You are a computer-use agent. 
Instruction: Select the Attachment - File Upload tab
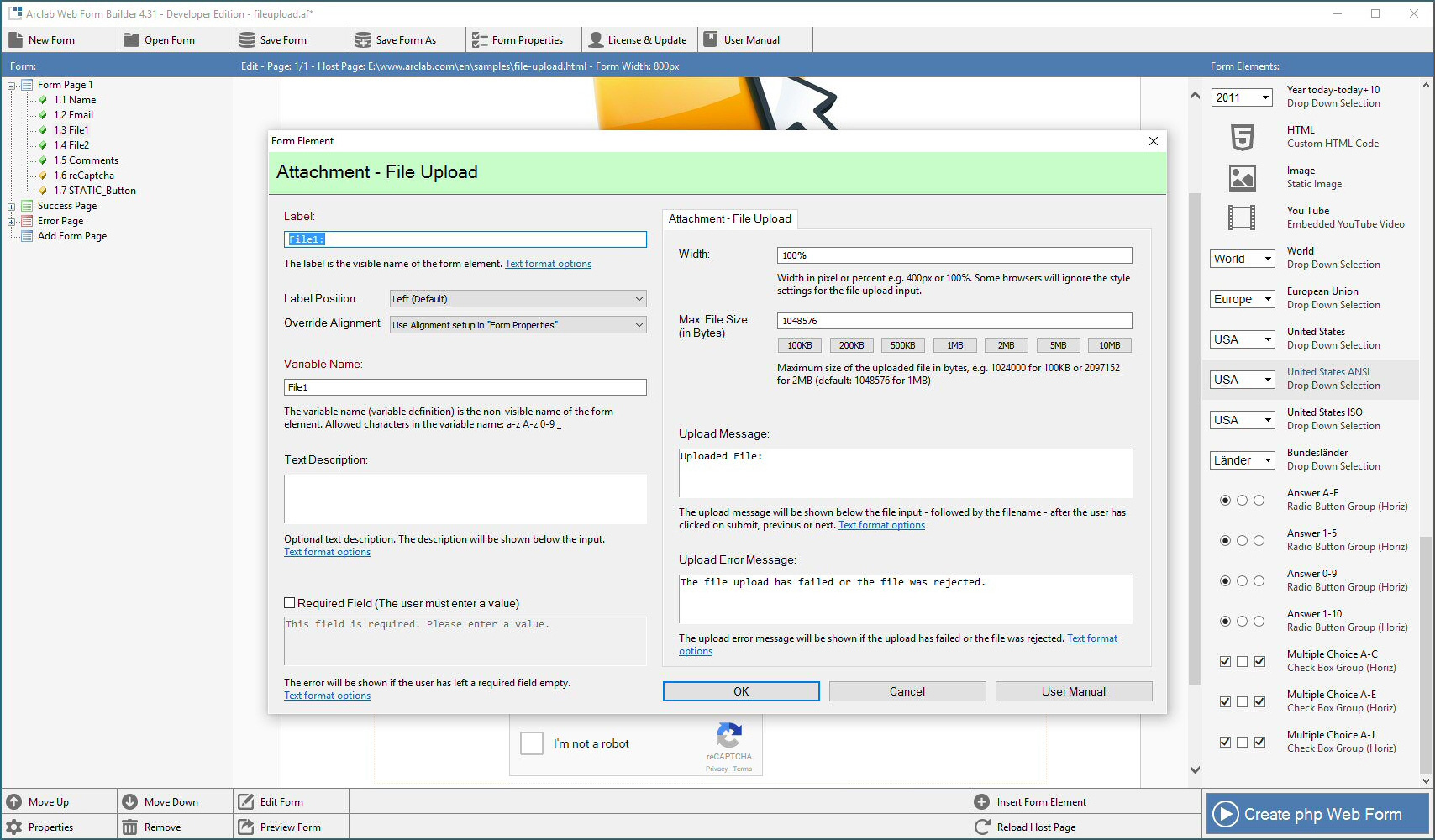729,219
